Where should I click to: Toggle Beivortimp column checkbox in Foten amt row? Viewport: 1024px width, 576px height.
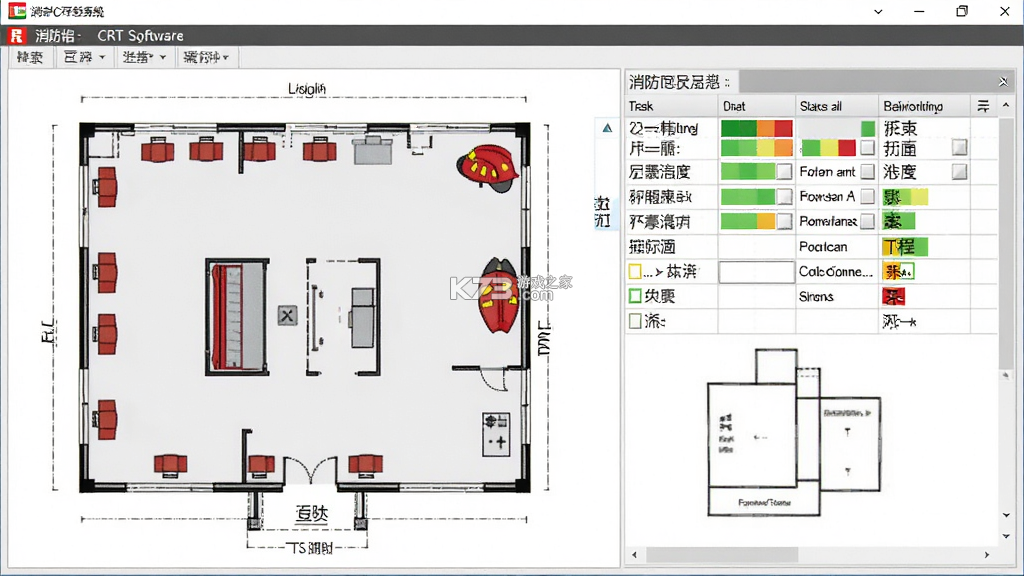pos(959,172)
